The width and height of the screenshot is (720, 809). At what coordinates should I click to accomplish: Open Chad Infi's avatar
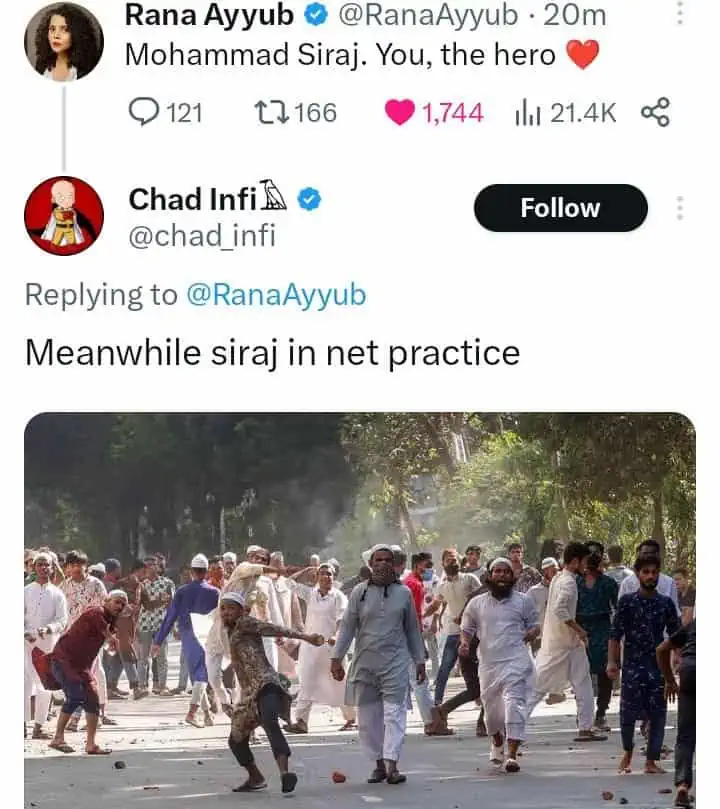point(64,216)
